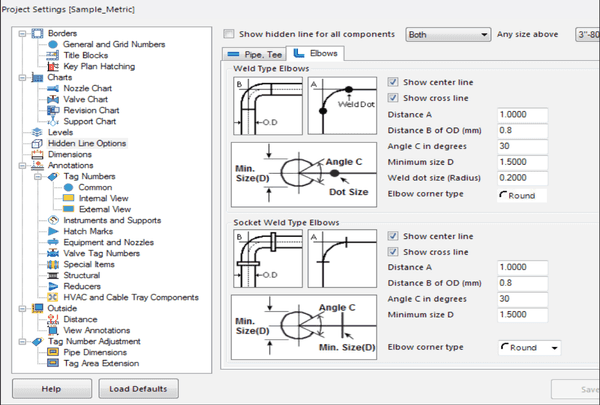Enable Show hidden line for all components
600x405 pixels.
230,33
